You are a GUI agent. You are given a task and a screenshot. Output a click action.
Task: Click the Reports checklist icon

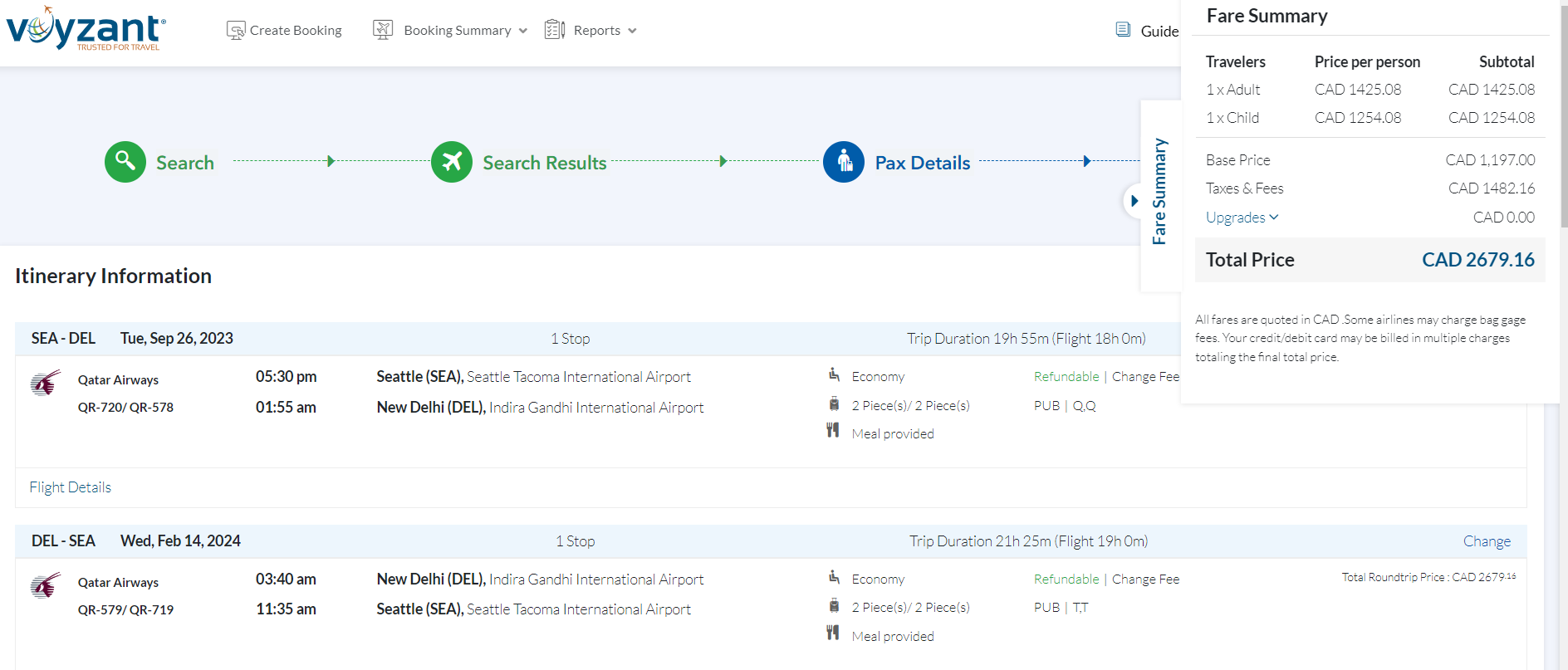(x=555, y=30)
